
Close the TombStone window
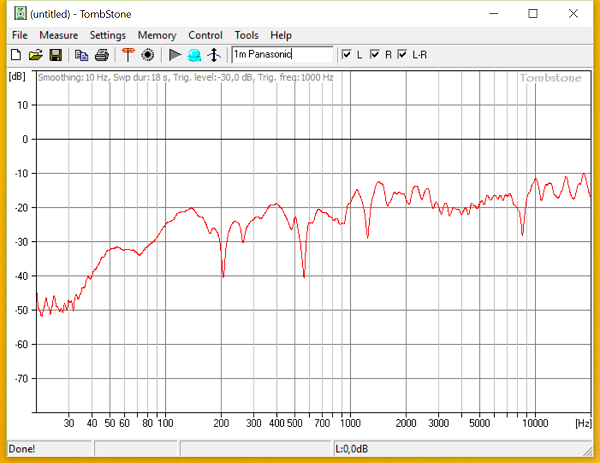pos(573,14)
